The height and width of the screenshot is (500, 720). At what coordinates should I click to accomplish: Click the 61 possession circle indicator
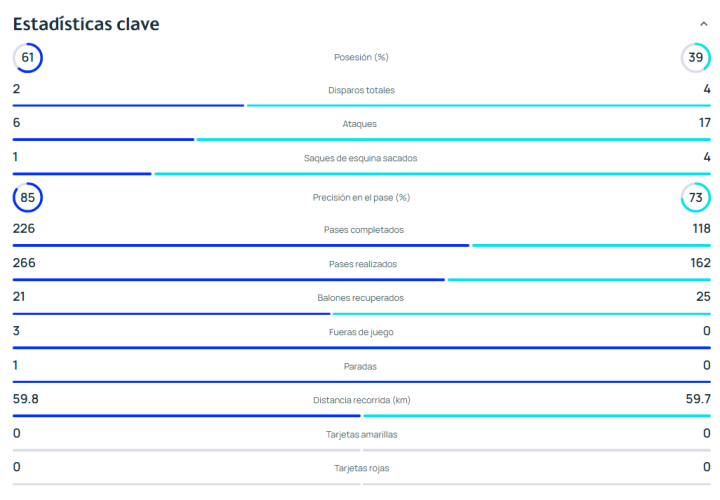27,58
